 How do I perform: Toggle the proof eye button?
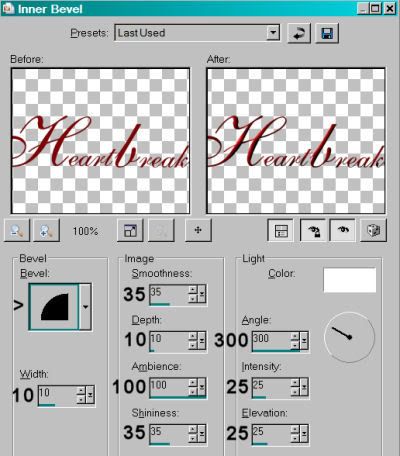pyautogui.click(x=343, y=230)
